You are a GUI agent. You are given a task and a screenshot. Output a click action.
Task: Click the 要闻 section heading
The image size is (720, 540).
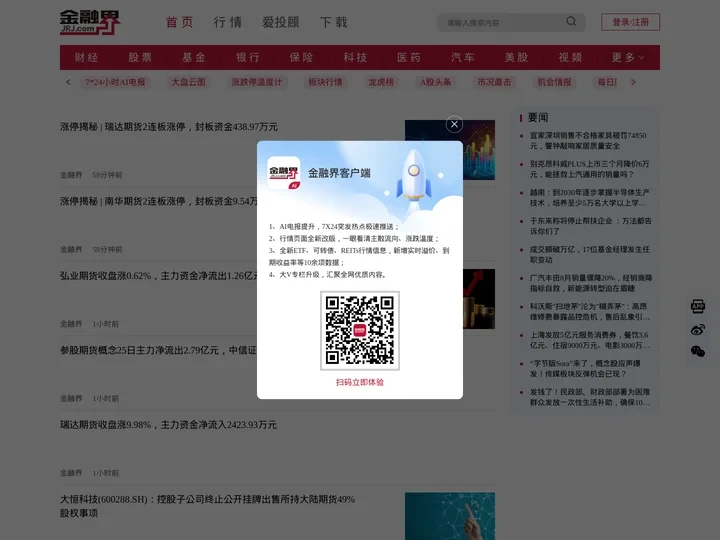[538, 118]
